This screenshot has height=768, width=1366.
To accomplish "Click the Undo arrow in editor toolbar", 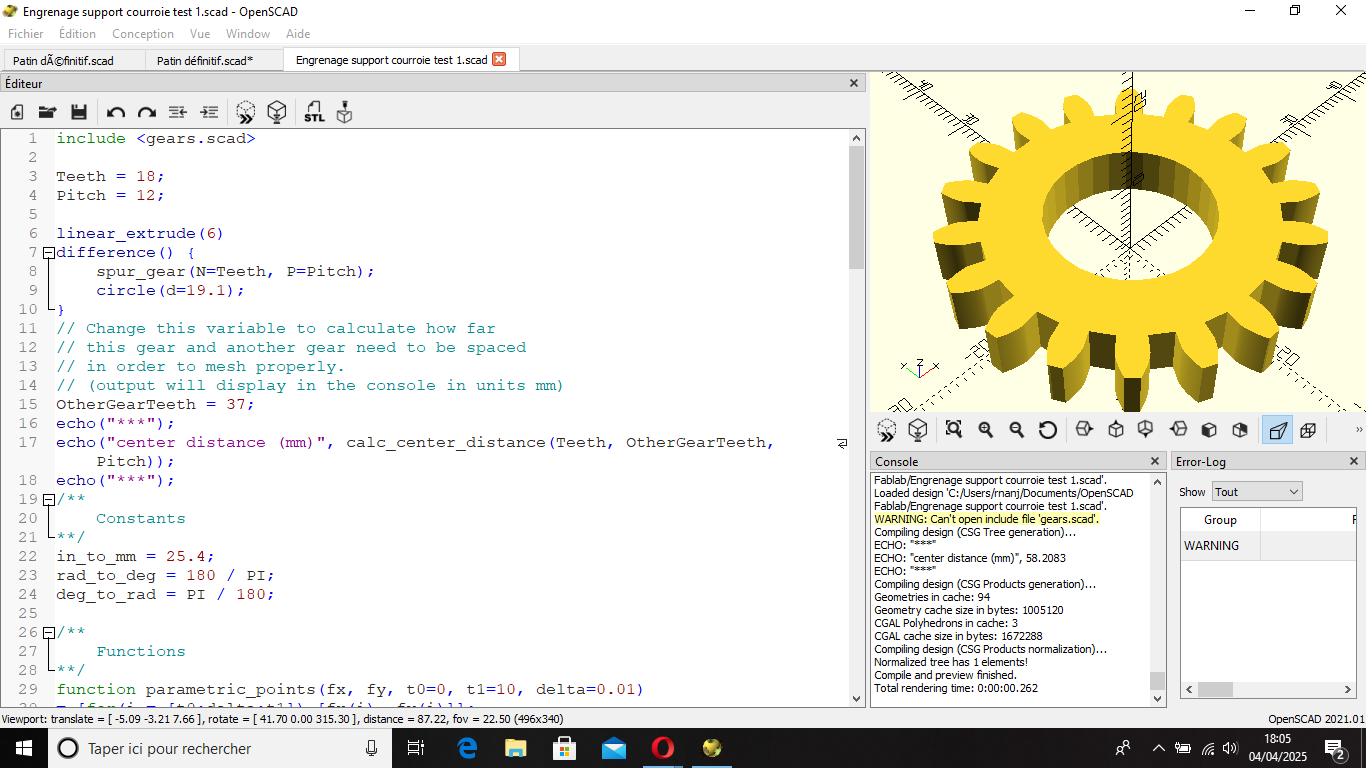I will click(116, 113).
